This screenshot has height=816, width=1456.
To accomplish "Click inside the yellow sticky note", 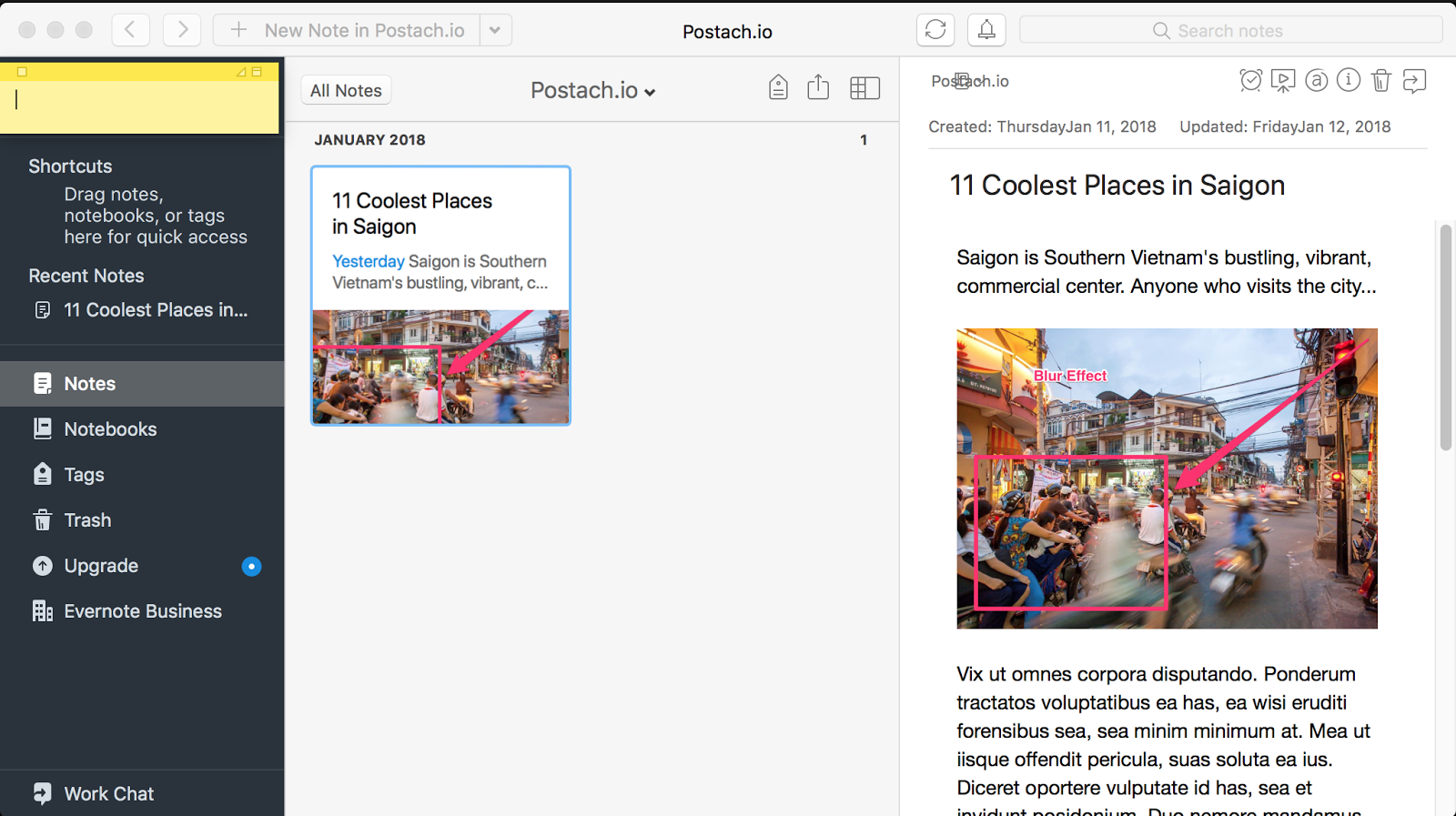I will pyautogui.click(x=139, y=106).
